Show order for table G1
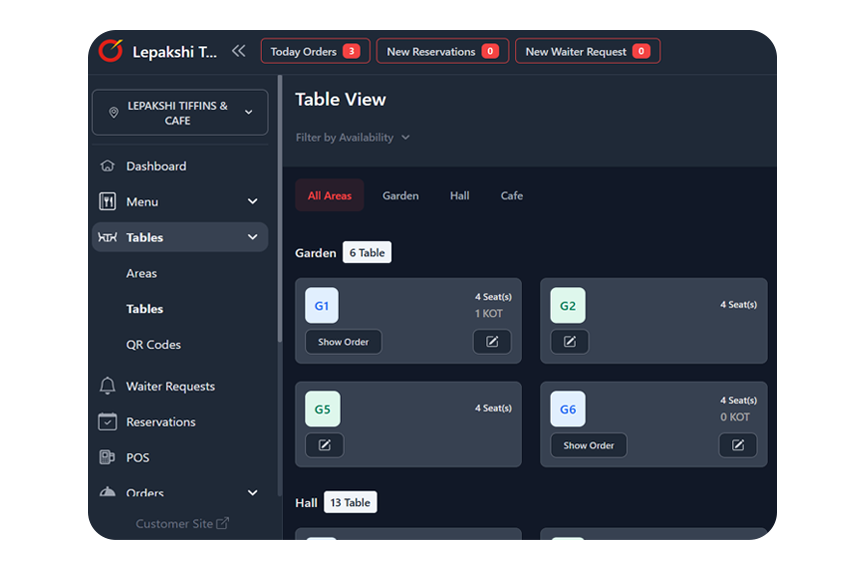864x575 pixels. click(343, 342)
